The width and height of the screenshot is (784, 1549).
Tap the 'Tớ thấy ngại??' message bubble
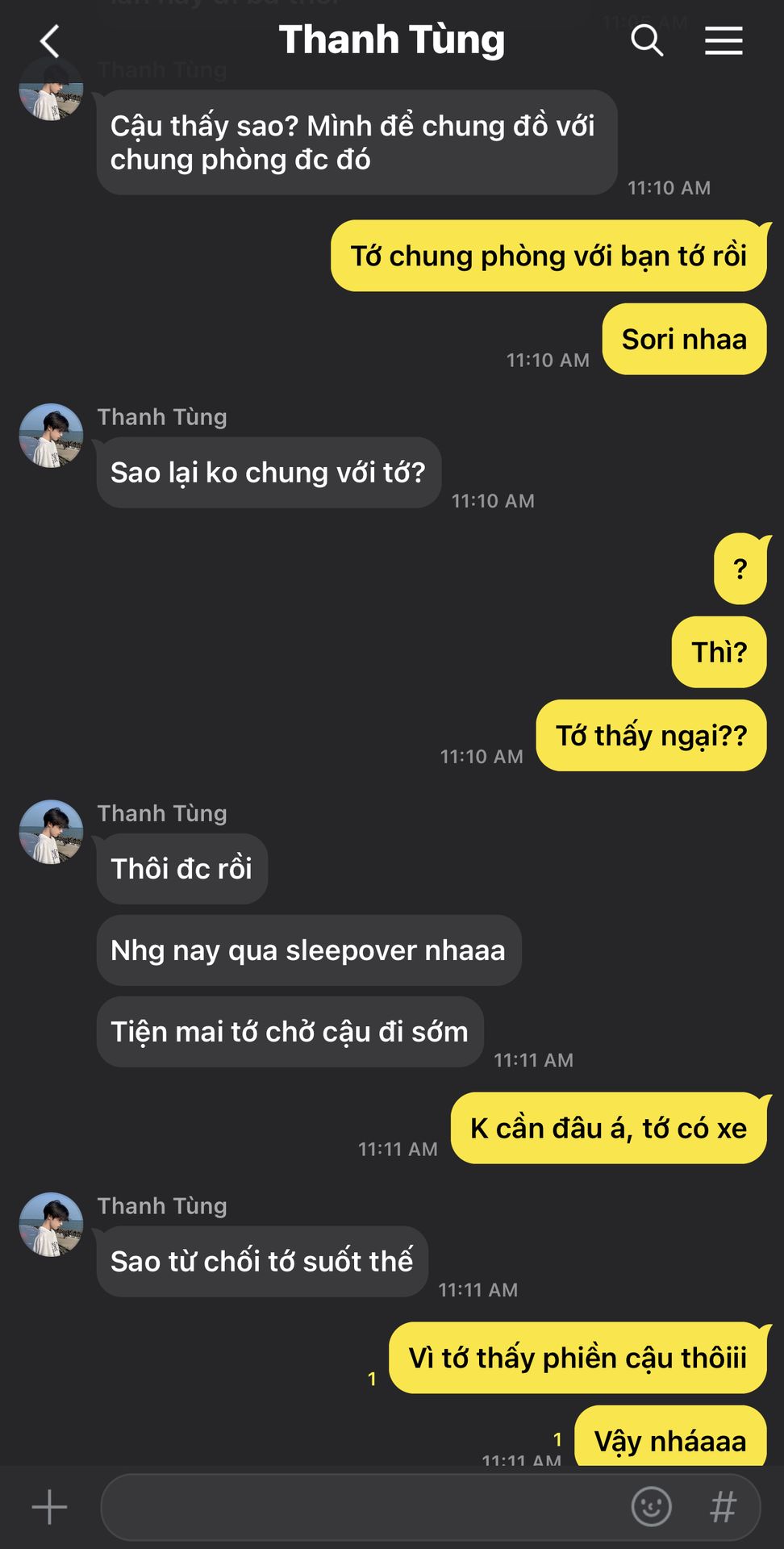(x=651, y=736)
